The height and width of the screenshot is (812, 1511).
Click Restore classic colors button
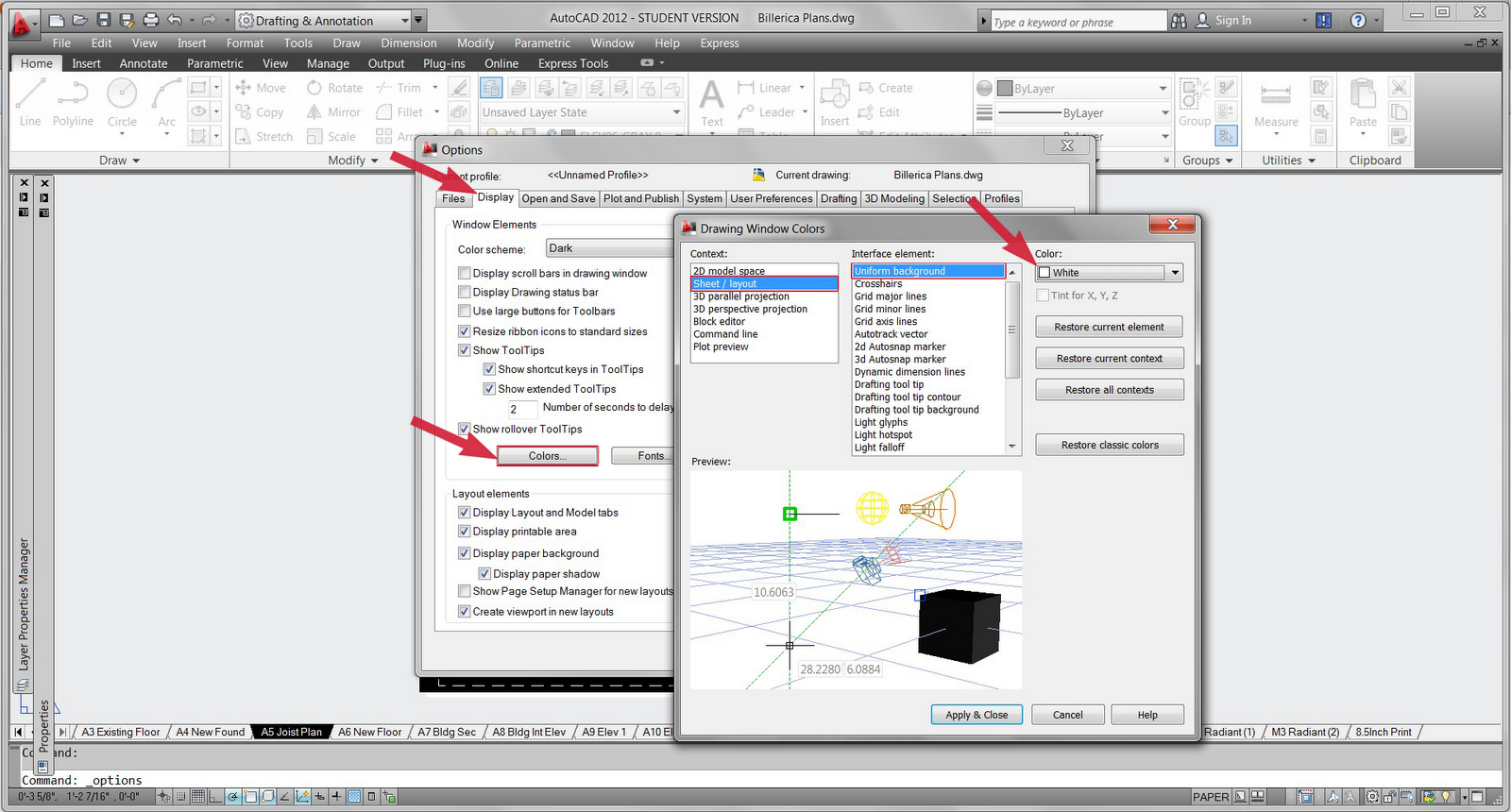[x=1110, y=445]
